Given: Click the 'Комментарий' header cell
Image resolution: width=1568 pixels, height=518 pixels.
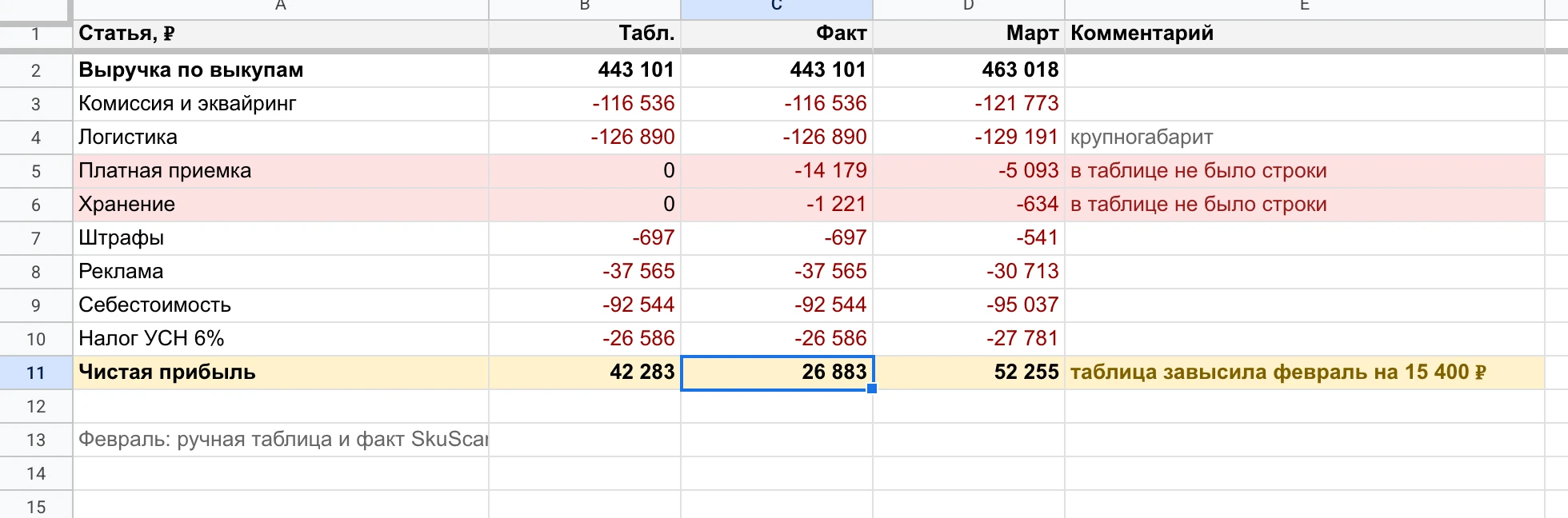Looking at the screenshot, I should pyautogui.click(x=1305, y=34).
